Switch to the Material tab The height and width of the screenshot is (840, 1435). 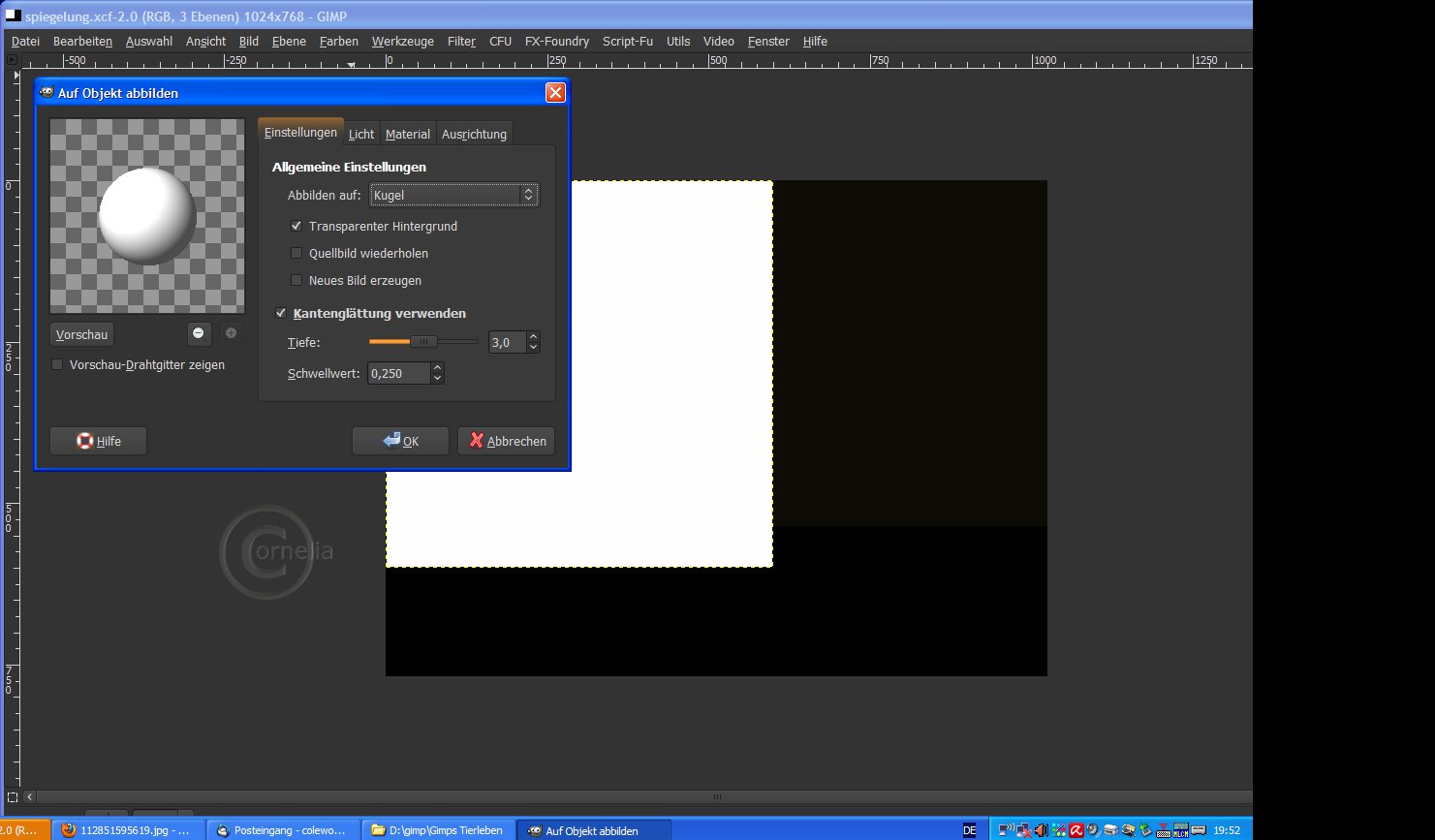pos(408,134)
